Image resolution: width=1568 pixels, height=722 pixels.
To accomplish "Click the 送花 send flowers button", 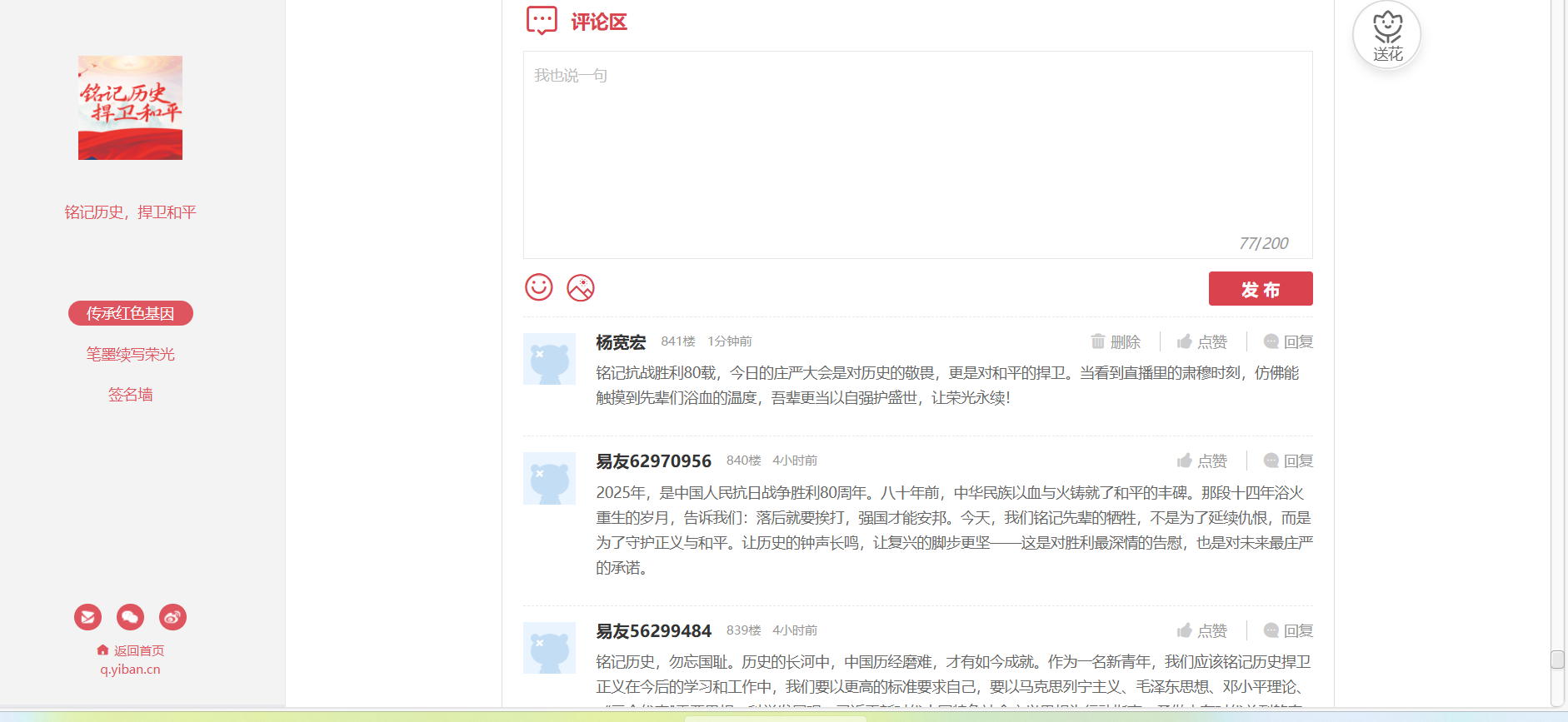I will pyautogui.click(x=1386, y=36).
